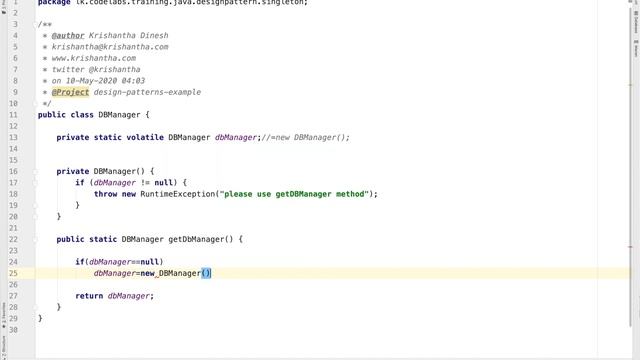640x360 pixels.
Task: Click the throw keyword on line 18
Action: pyautogui.click(x=105, y=194)
